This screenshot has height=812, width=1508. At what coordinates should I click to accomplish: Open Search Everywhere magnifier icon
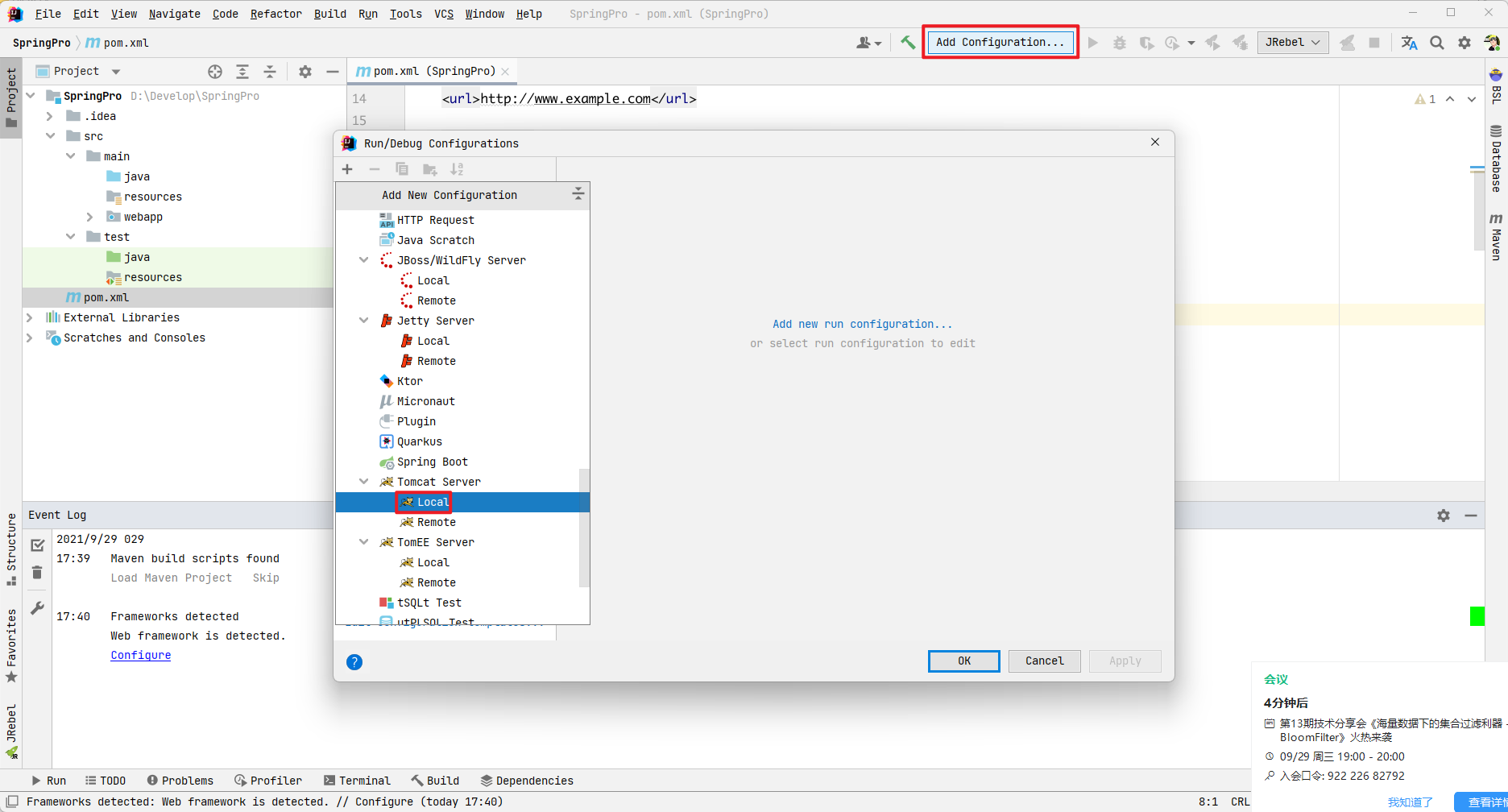(1436, 43)
